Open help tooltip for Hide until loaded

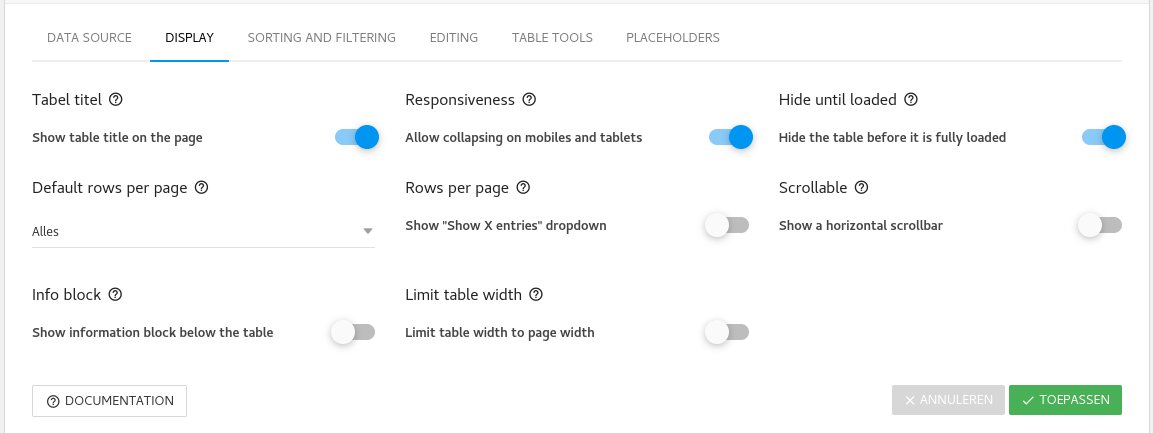coord(910,99)
